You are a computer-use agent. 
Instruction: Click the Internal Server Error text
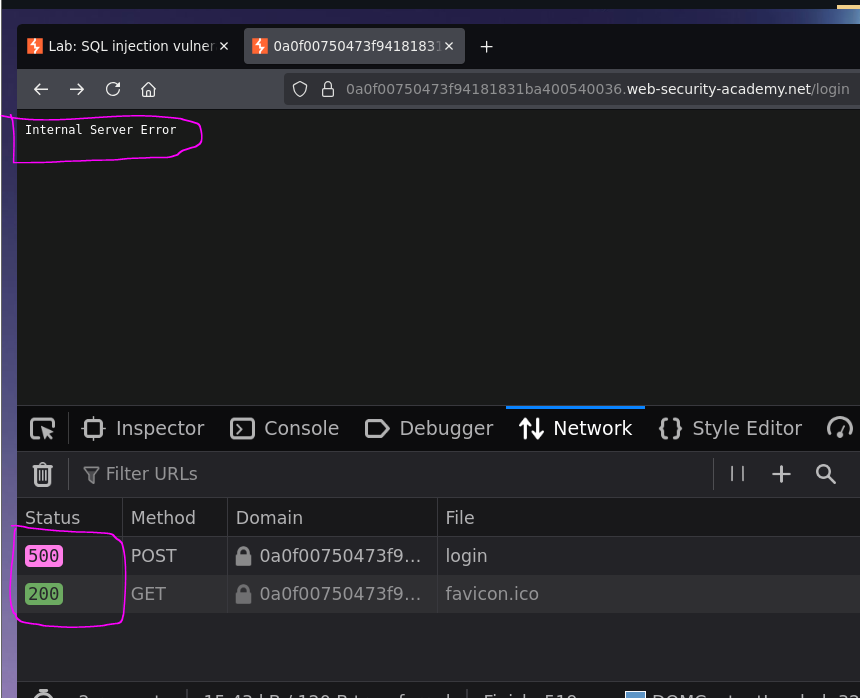(x=101, y=130)
